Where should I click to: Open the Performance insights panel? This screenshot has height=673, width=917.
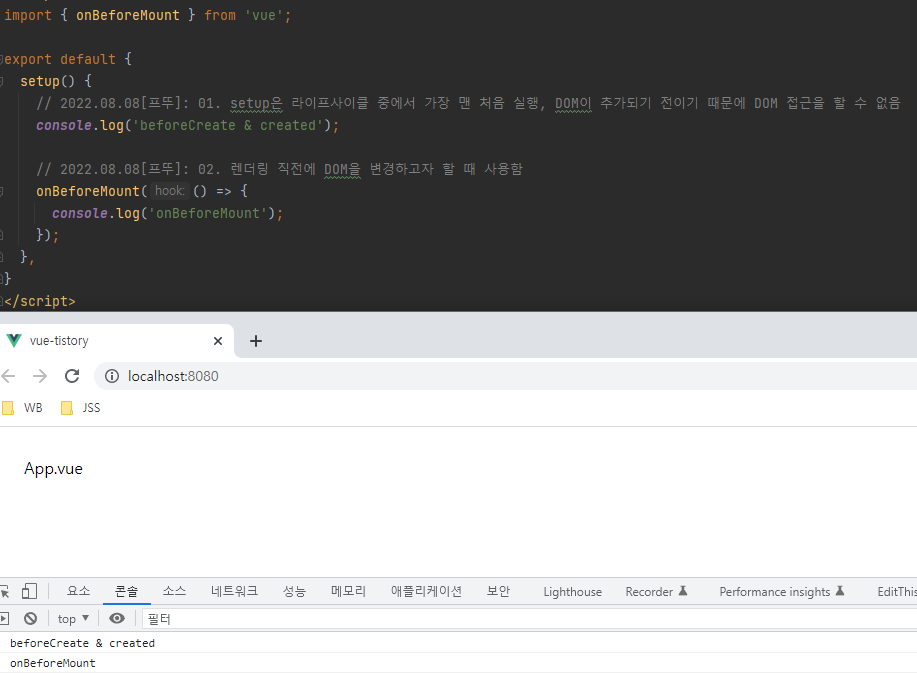point(782,592)
